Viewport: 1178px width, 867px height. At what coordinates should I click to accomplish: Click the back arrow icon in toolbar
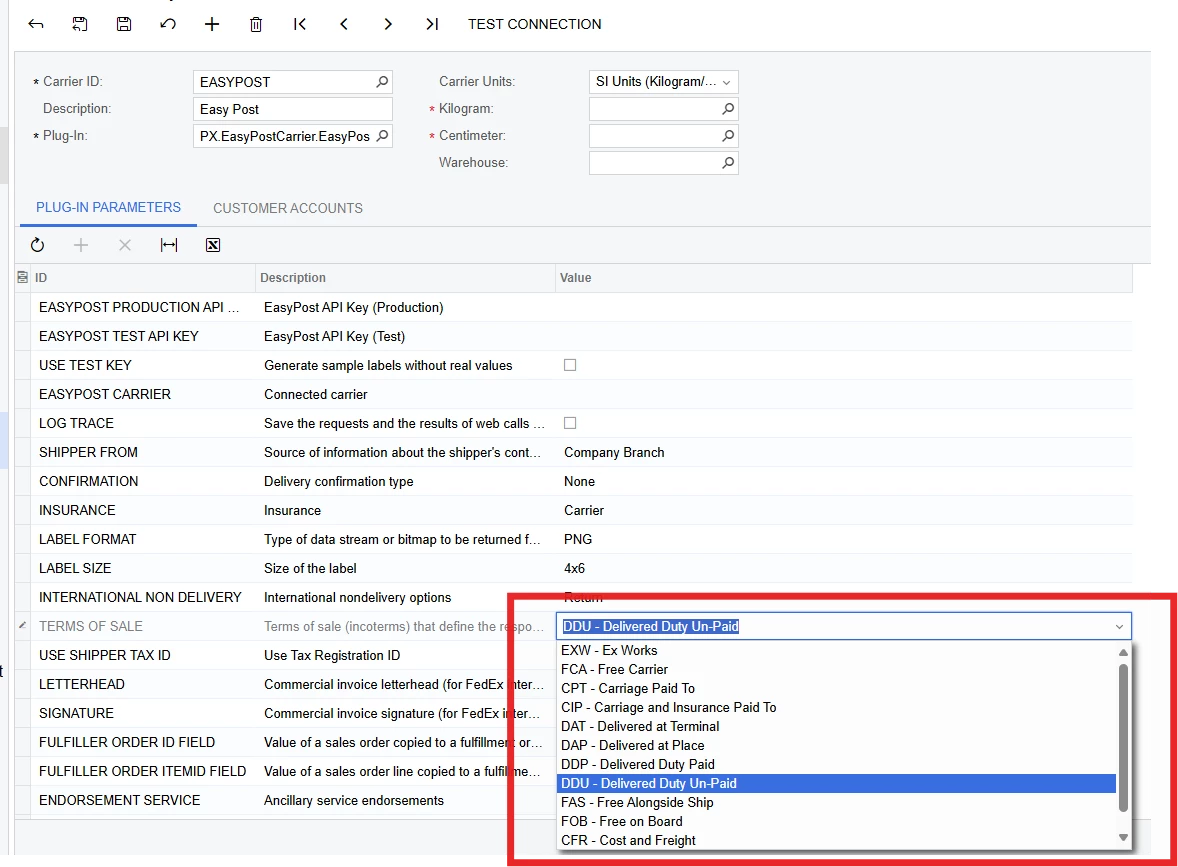(x=35, y=24)
